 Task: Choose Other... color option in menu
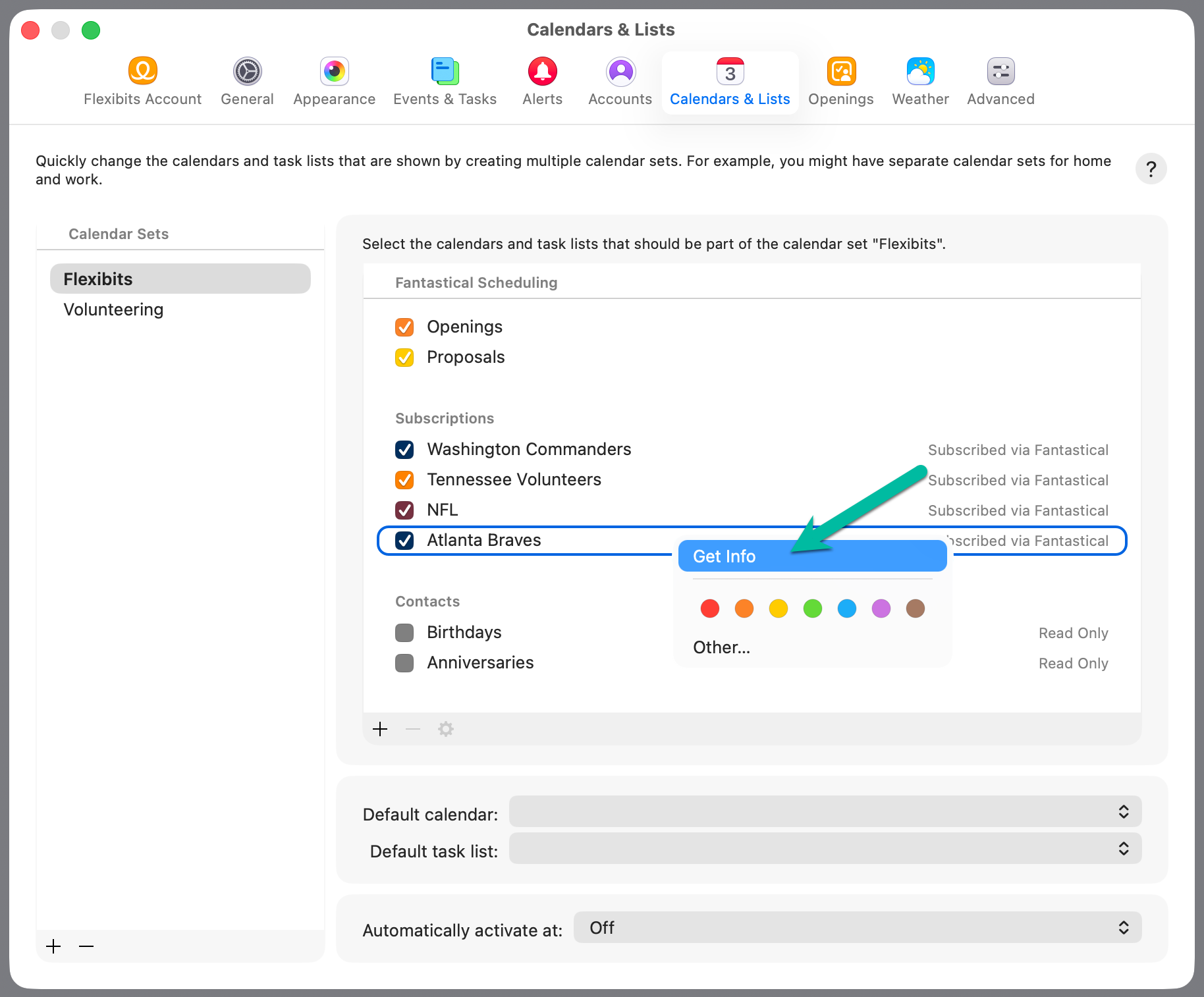722,647
